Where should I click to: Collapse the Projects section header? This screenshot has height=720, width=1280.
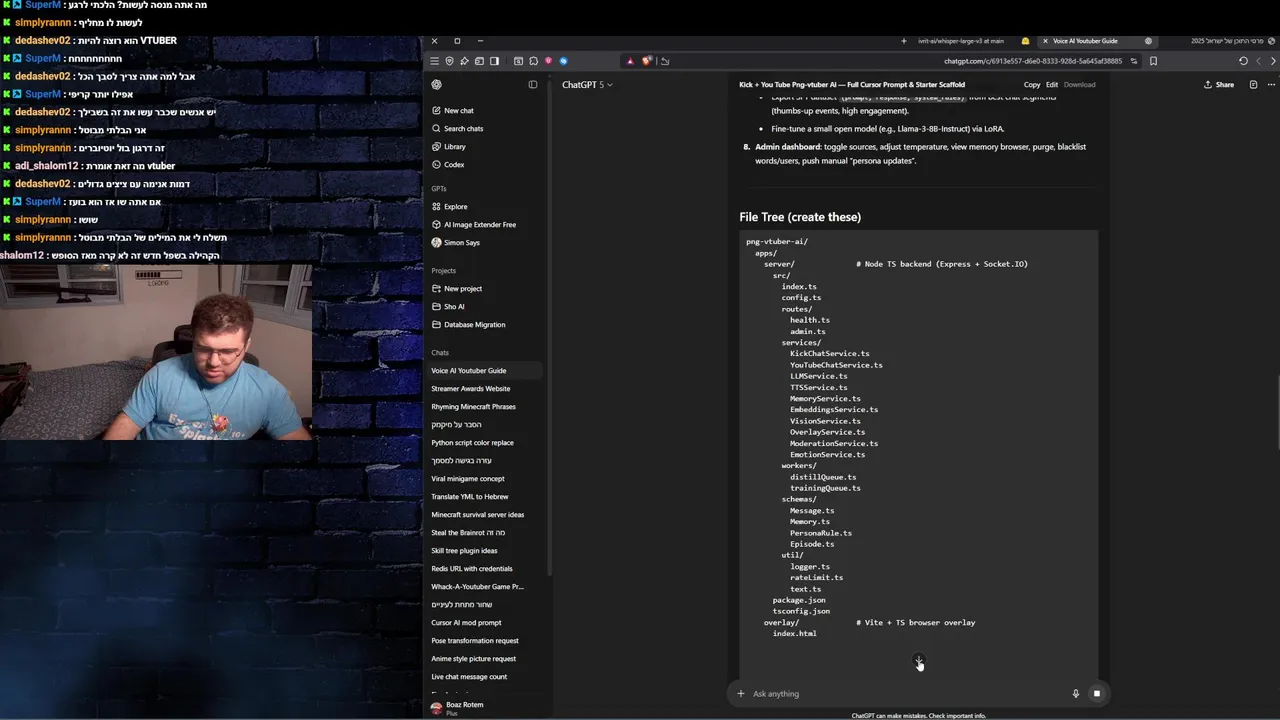pyautogui.click(x=443, y=271)
